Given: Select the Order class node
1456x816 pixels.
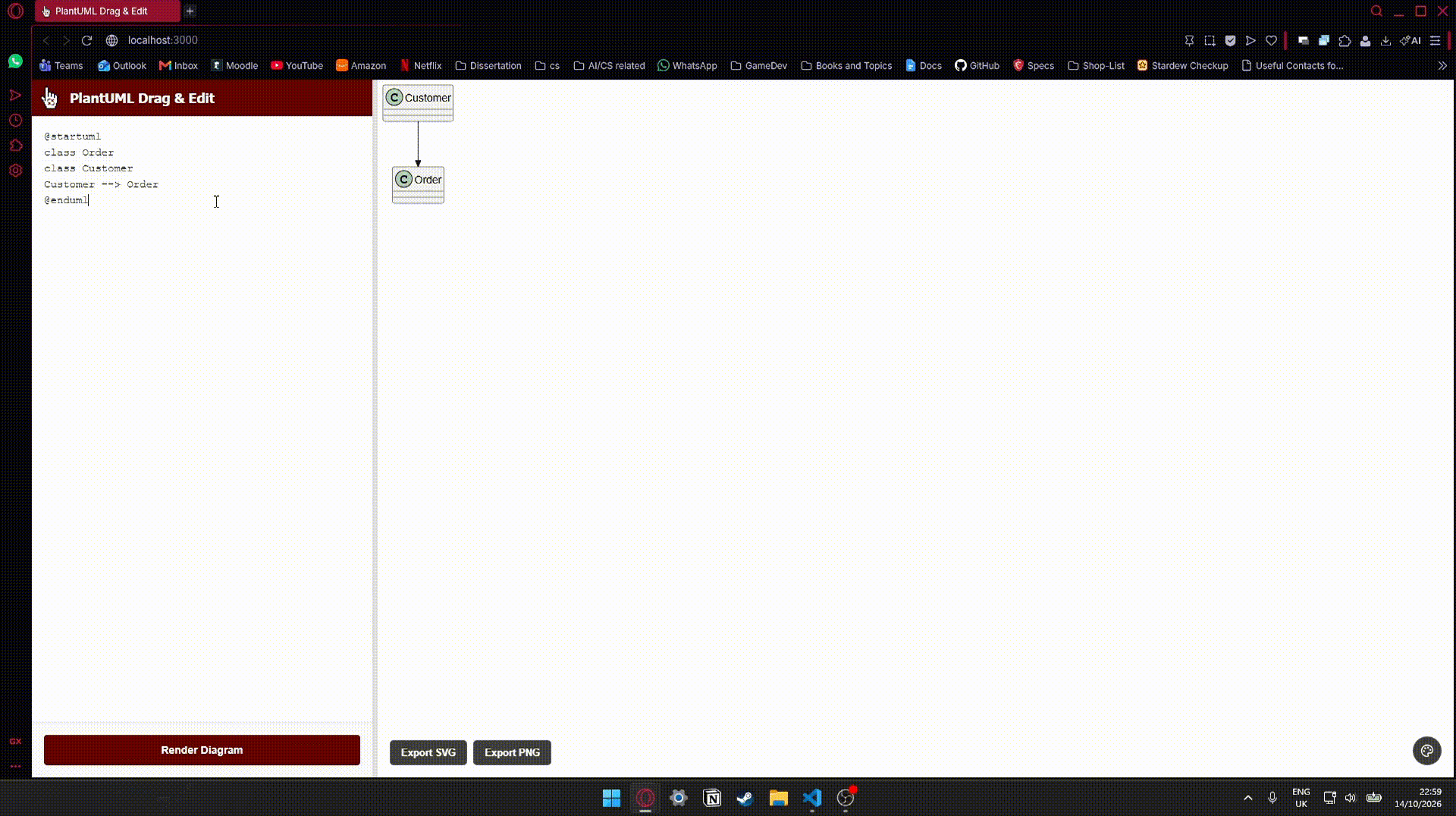Looking at the screenshot, I should (418, 185).
